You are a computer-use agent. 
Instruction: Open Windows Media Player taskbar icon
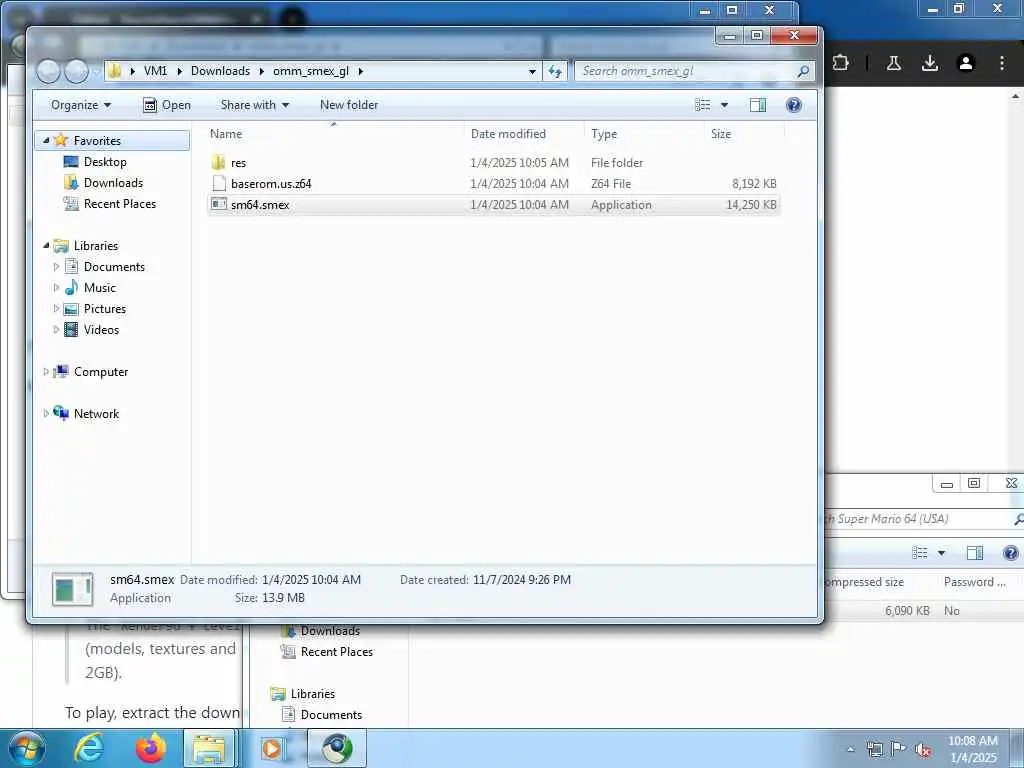point(272,748)
